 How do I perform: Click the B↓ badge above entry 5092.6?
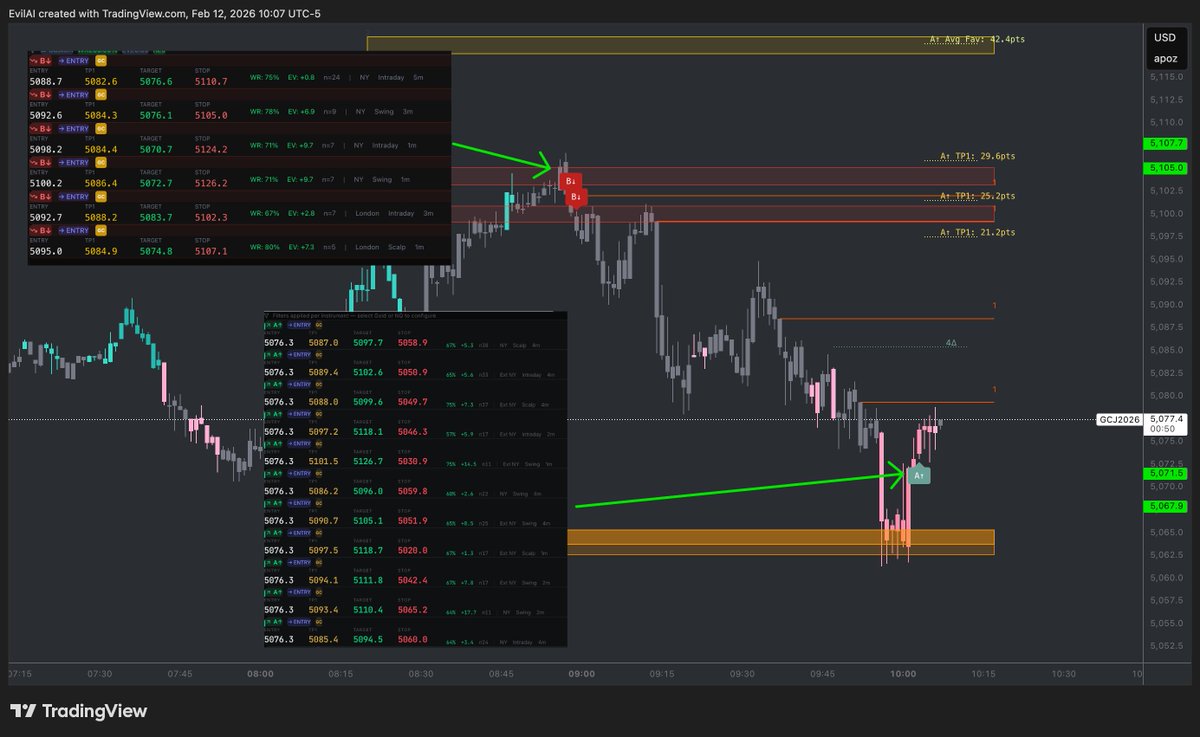pyautogui.click(x=41, y=95)
